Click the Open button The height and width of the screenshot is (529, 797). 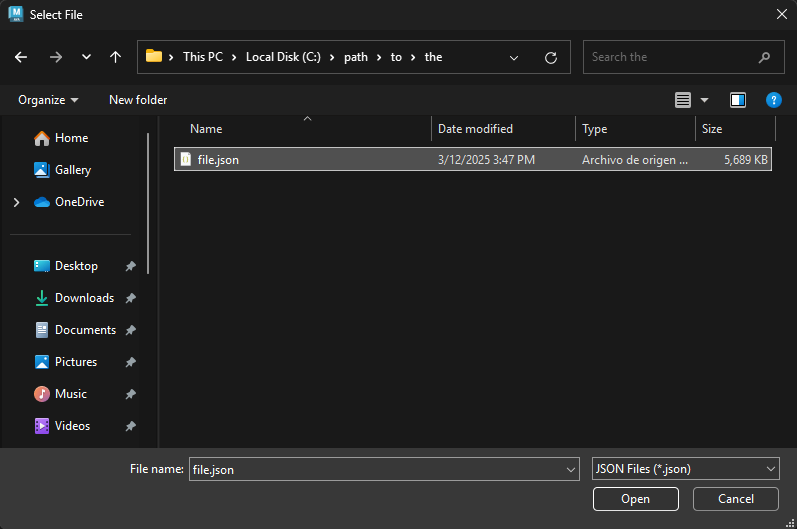[635, 498]
